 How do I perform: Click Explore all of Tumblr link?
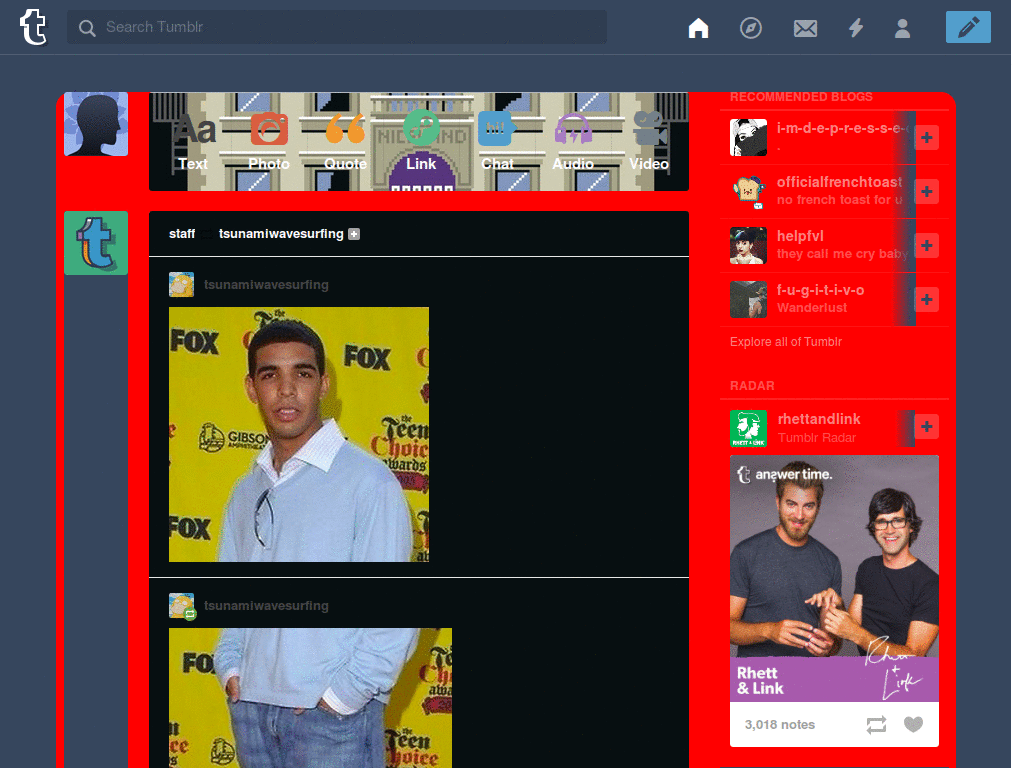[786, 342]
